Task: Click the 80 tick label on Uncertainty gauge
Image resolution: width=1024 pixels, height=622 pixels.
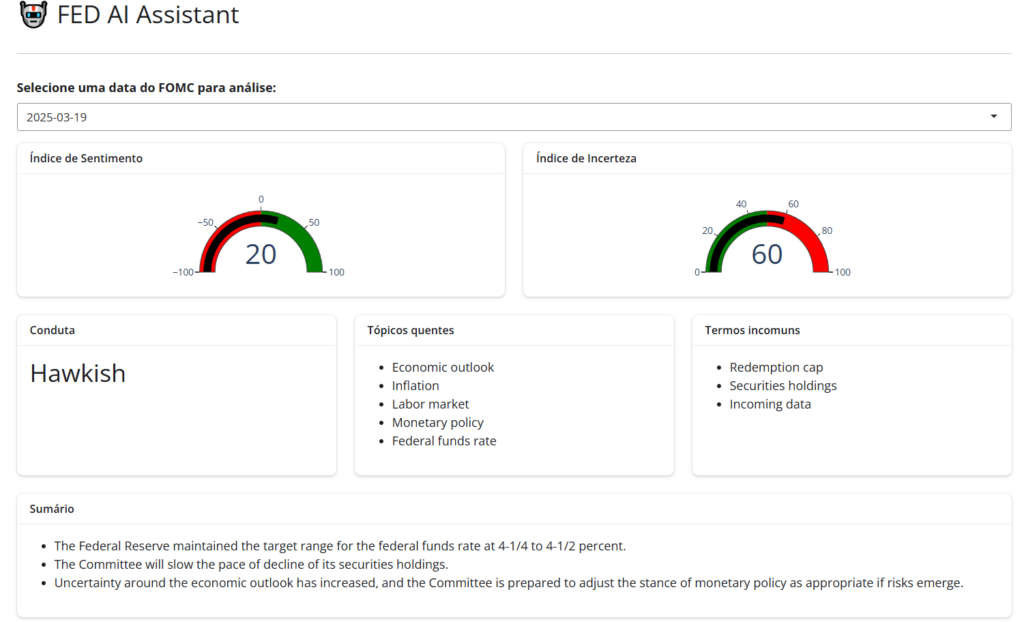Action: pyautogui.click(x=827, y=230)
